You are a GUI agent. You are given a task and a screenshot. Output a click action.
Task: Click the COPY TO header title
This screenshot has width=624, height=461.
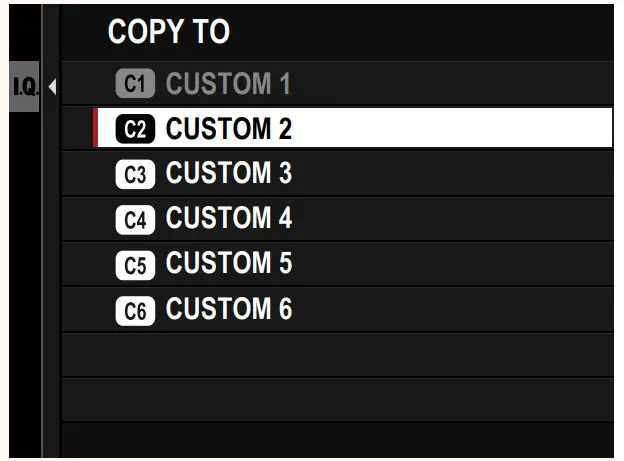pyautogui.click(x=168, y=32)
